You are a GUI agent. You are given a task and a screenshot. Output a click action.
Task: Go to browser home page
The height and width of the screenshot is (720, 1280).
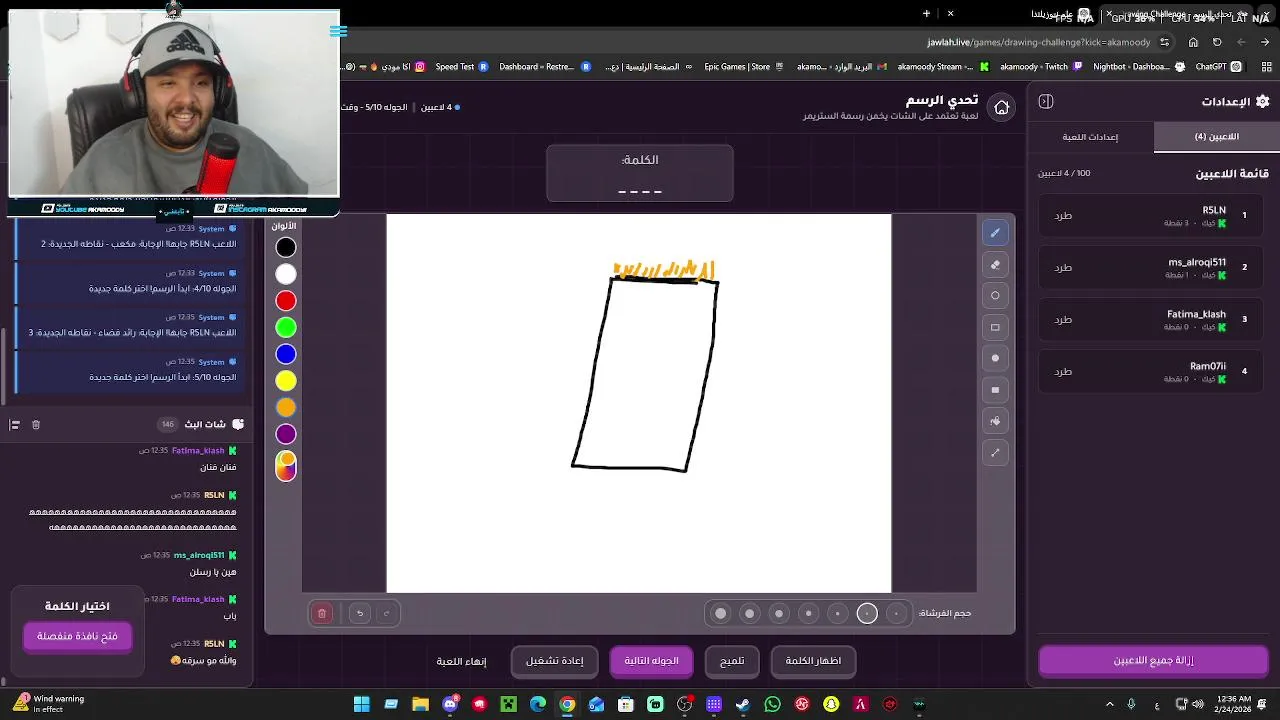1193,42
